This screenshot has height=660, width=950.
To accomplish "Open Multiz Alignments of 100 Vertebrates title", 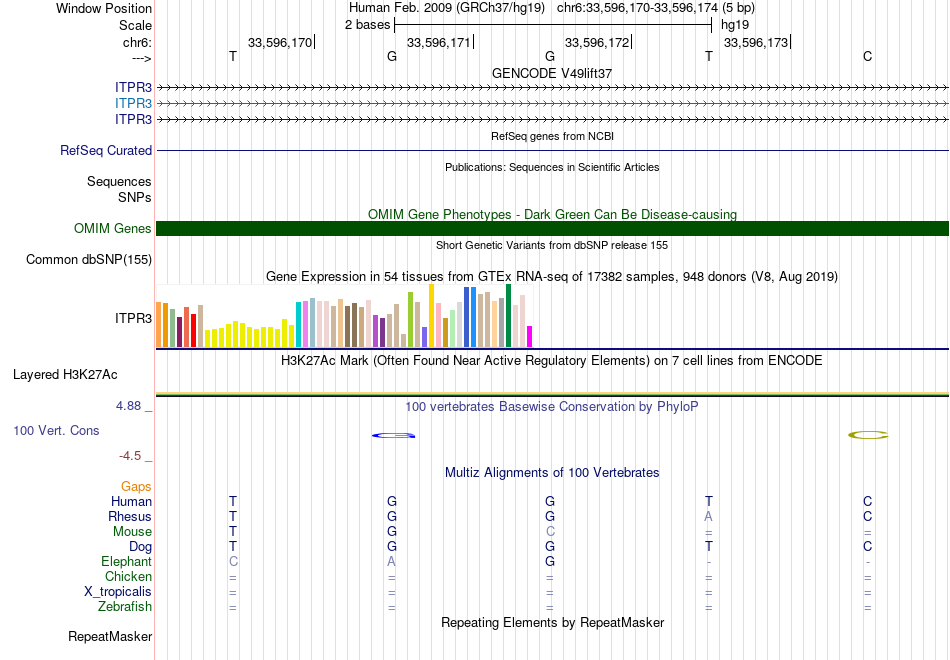I will tap(552, 473).
